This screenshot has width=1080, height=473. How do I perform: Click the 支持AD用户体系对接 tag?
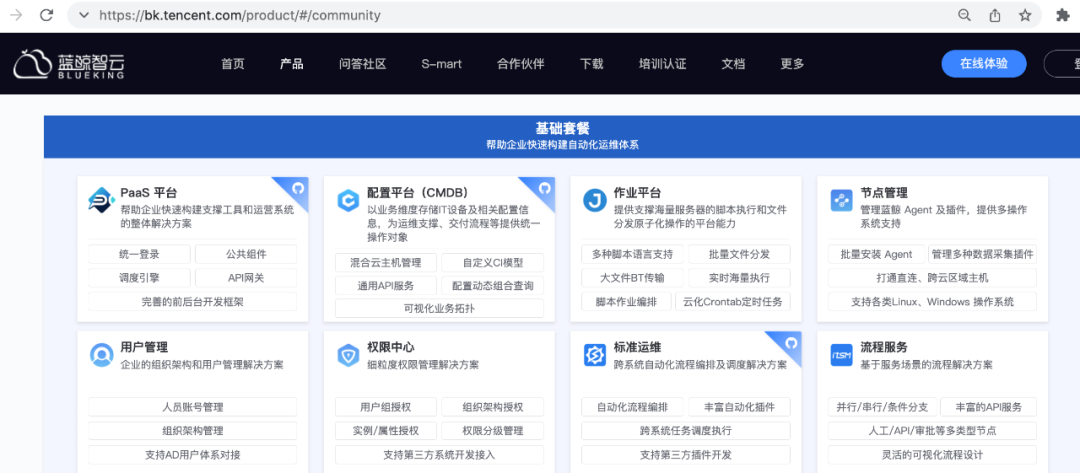[x=192, y=454]
